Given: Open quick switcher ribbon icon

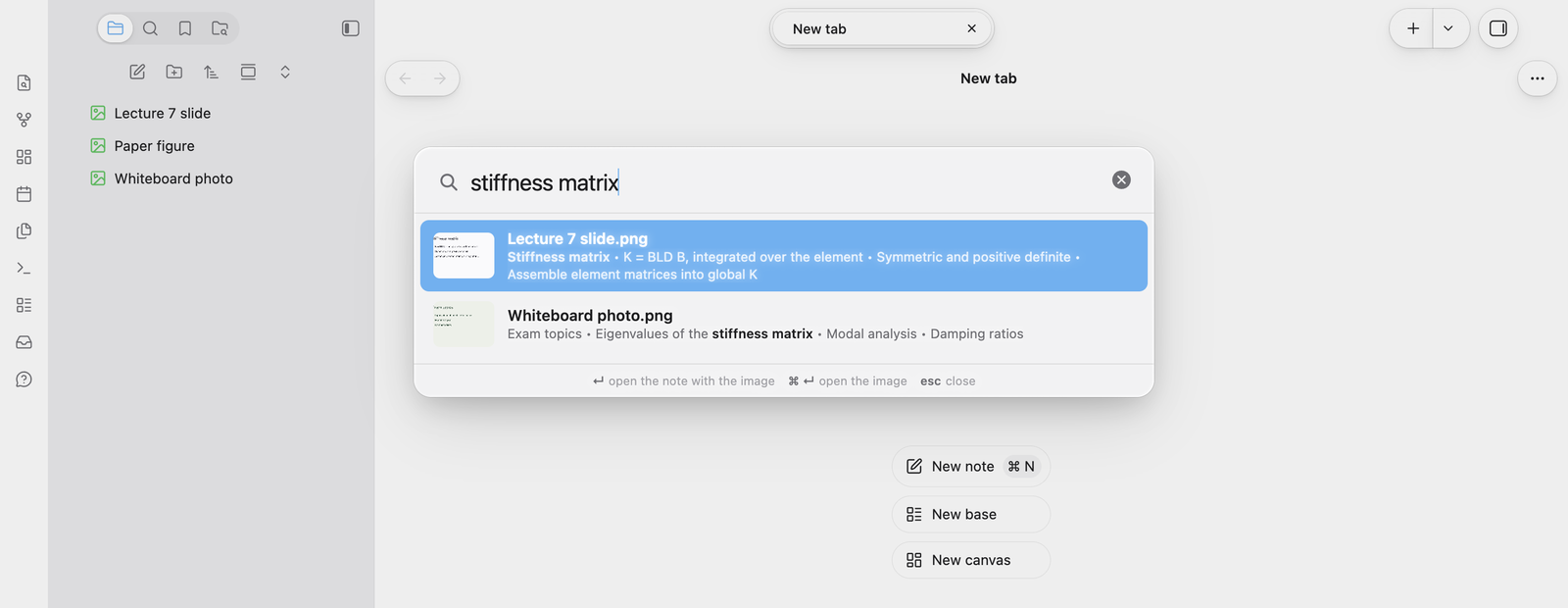Looking at the screenshot, I should [24, 83].
